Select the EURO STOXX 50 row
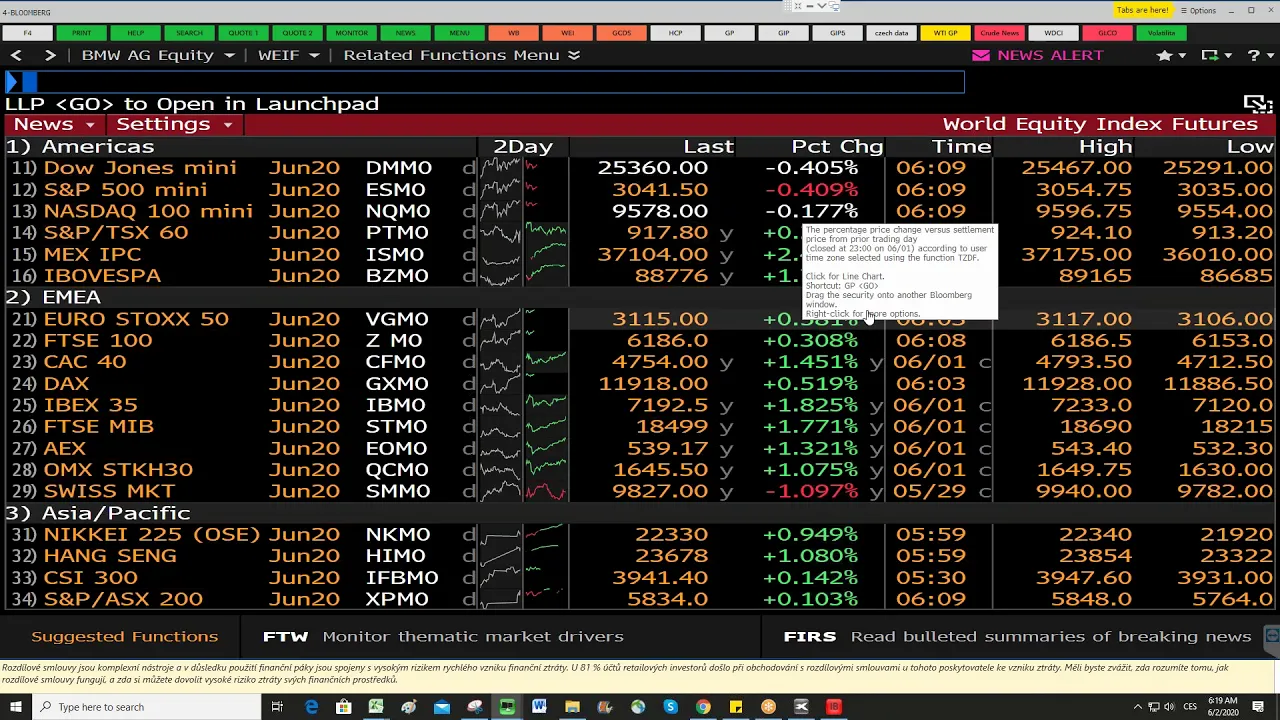The width and height of the screenshot is (1280, 720). coord(640,319)
